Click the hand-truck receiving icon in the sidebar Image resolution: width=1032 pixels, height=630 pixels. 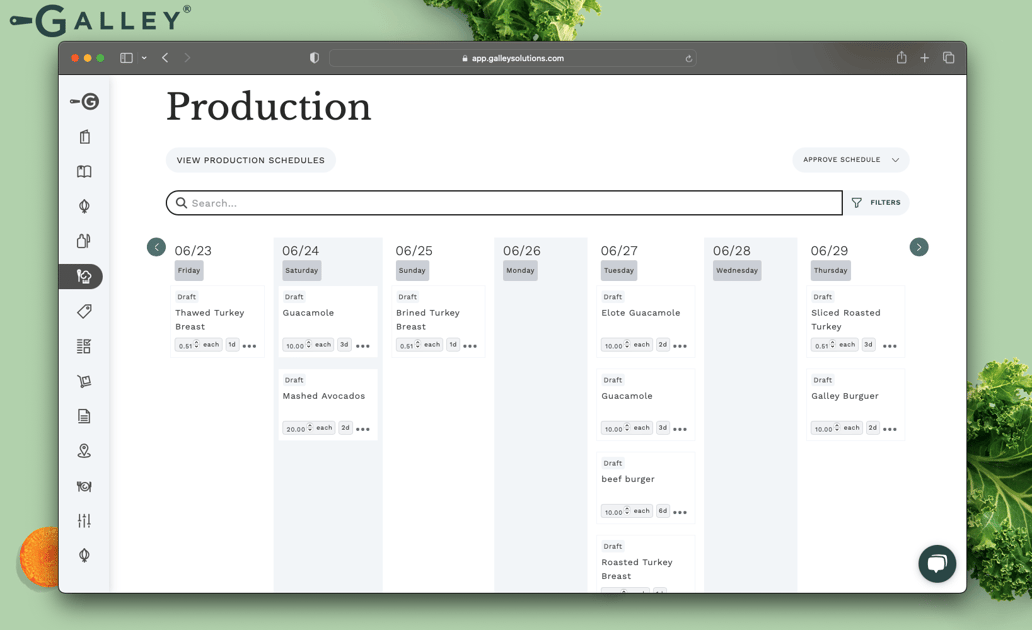84,381
